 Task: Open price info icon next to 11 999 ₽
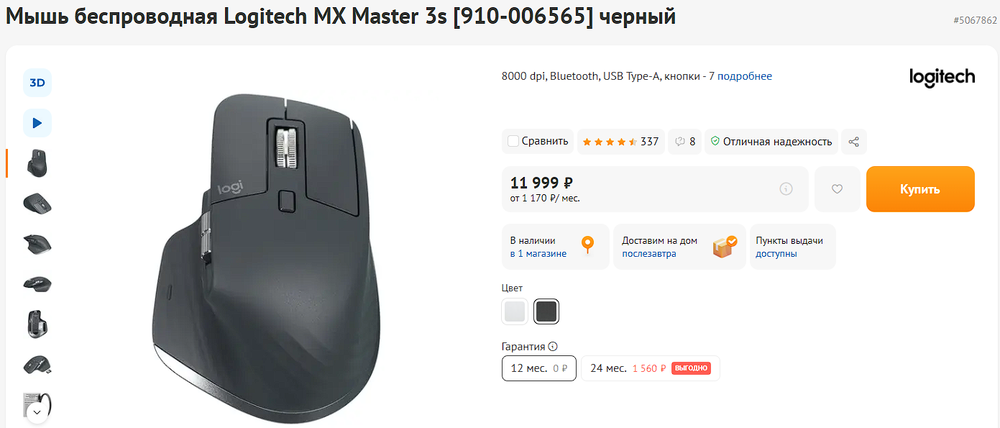coord(786,189)
